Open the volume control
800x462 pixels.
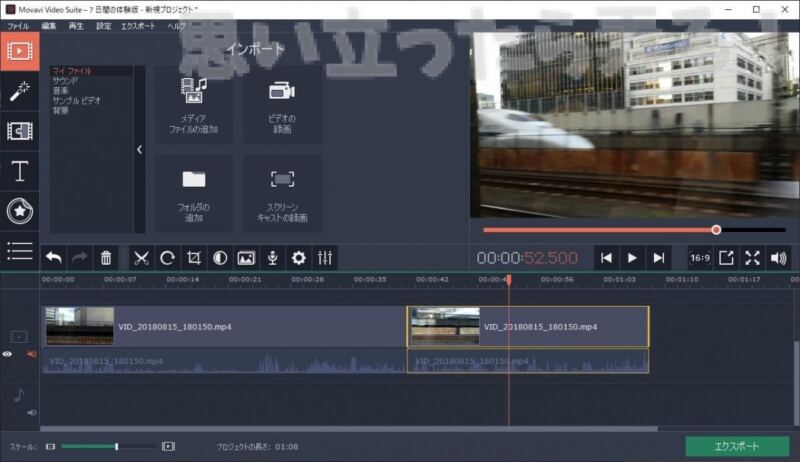pyautogui.click(x=779, y=258)
